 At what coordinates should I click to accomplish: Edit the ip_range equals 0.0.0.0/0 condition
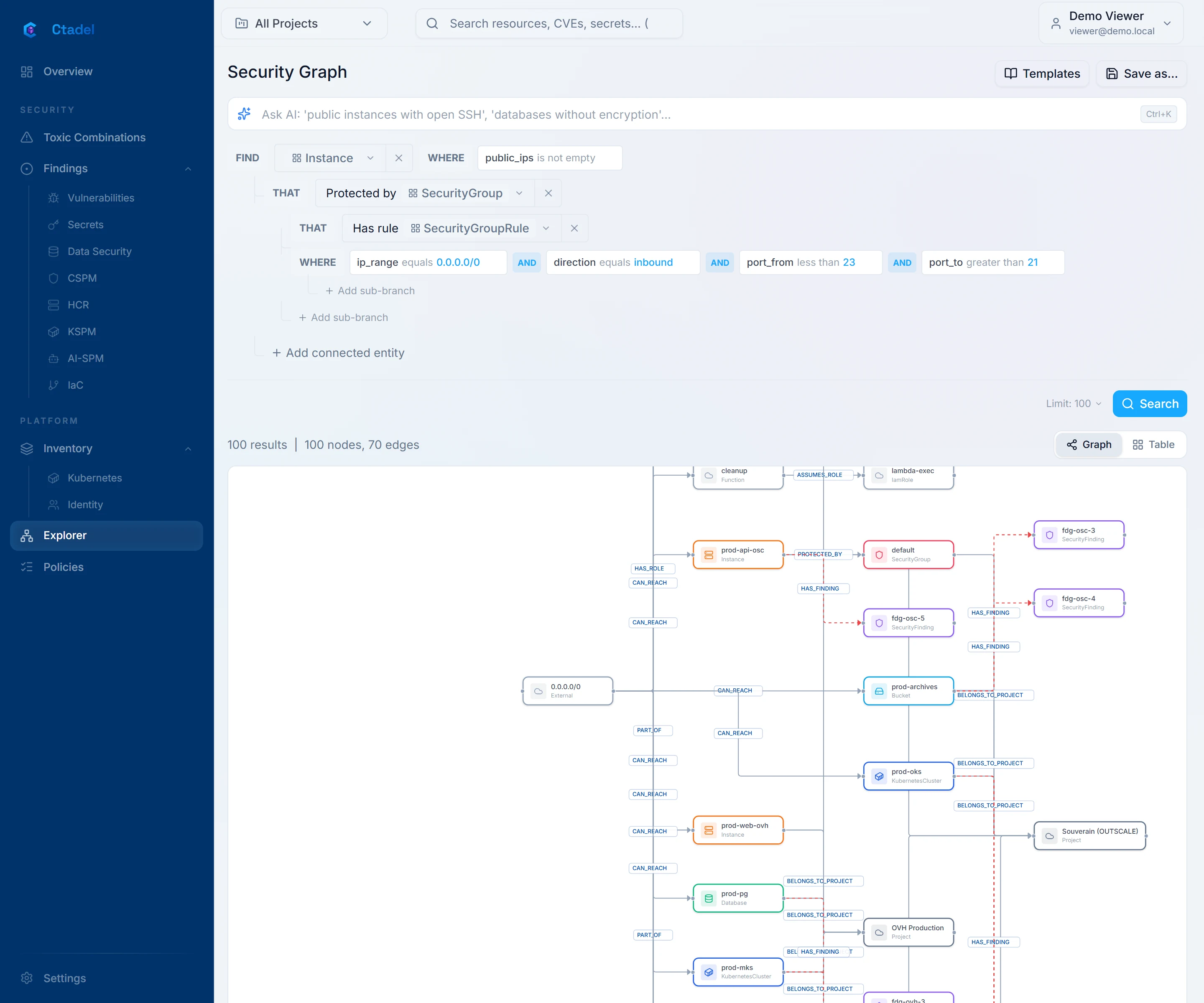point(428,262)
